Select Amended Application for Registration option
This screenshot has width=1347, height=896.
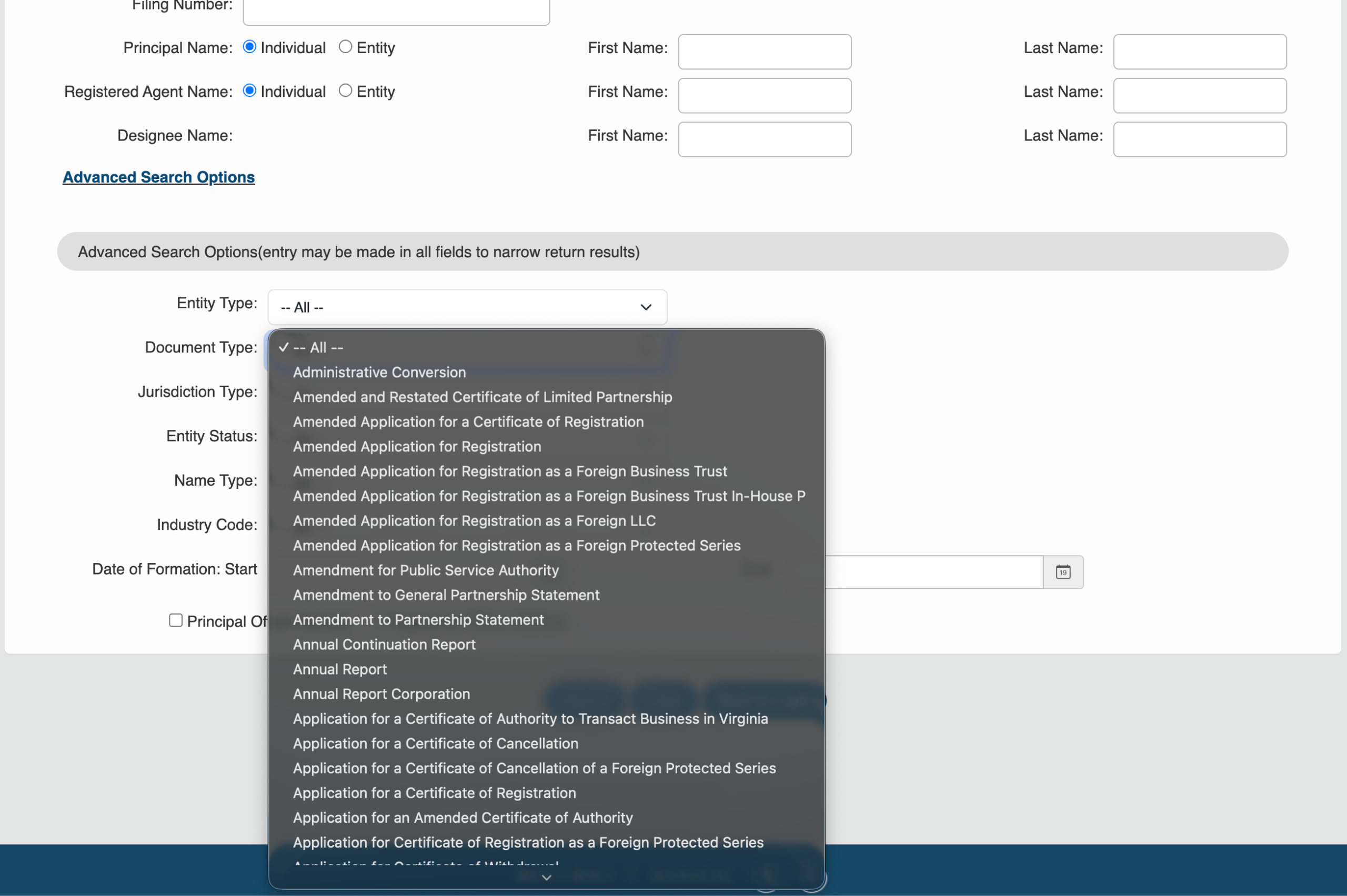click(546, 446)
